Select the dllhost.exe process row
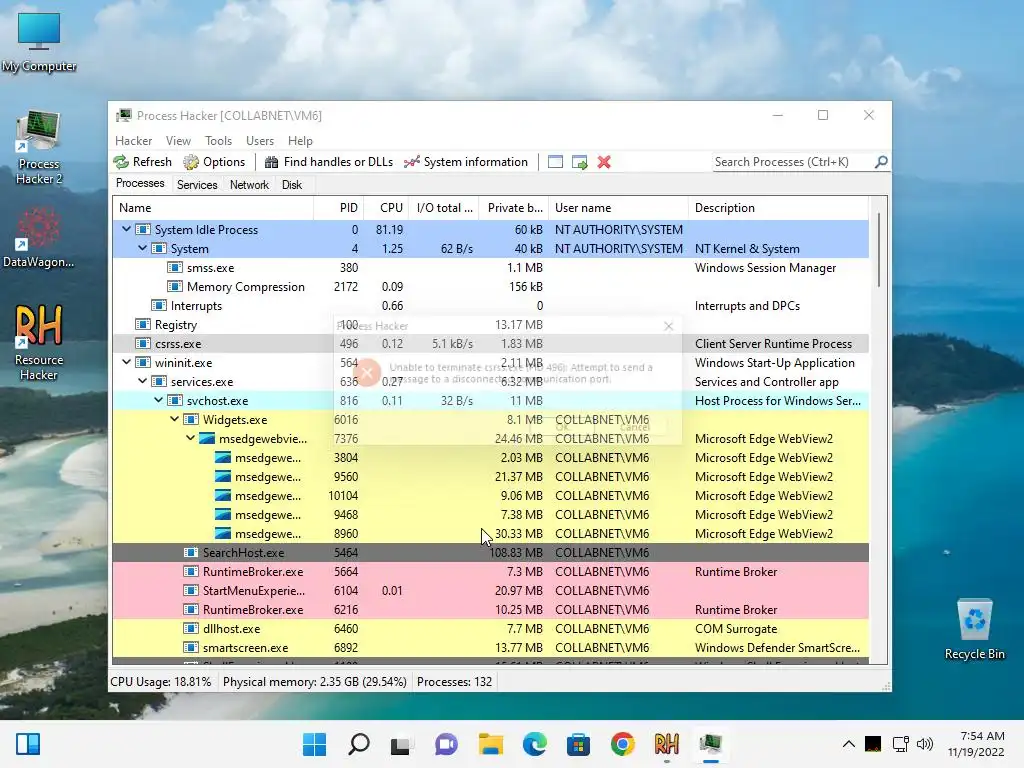 click(x=490, y=628)
